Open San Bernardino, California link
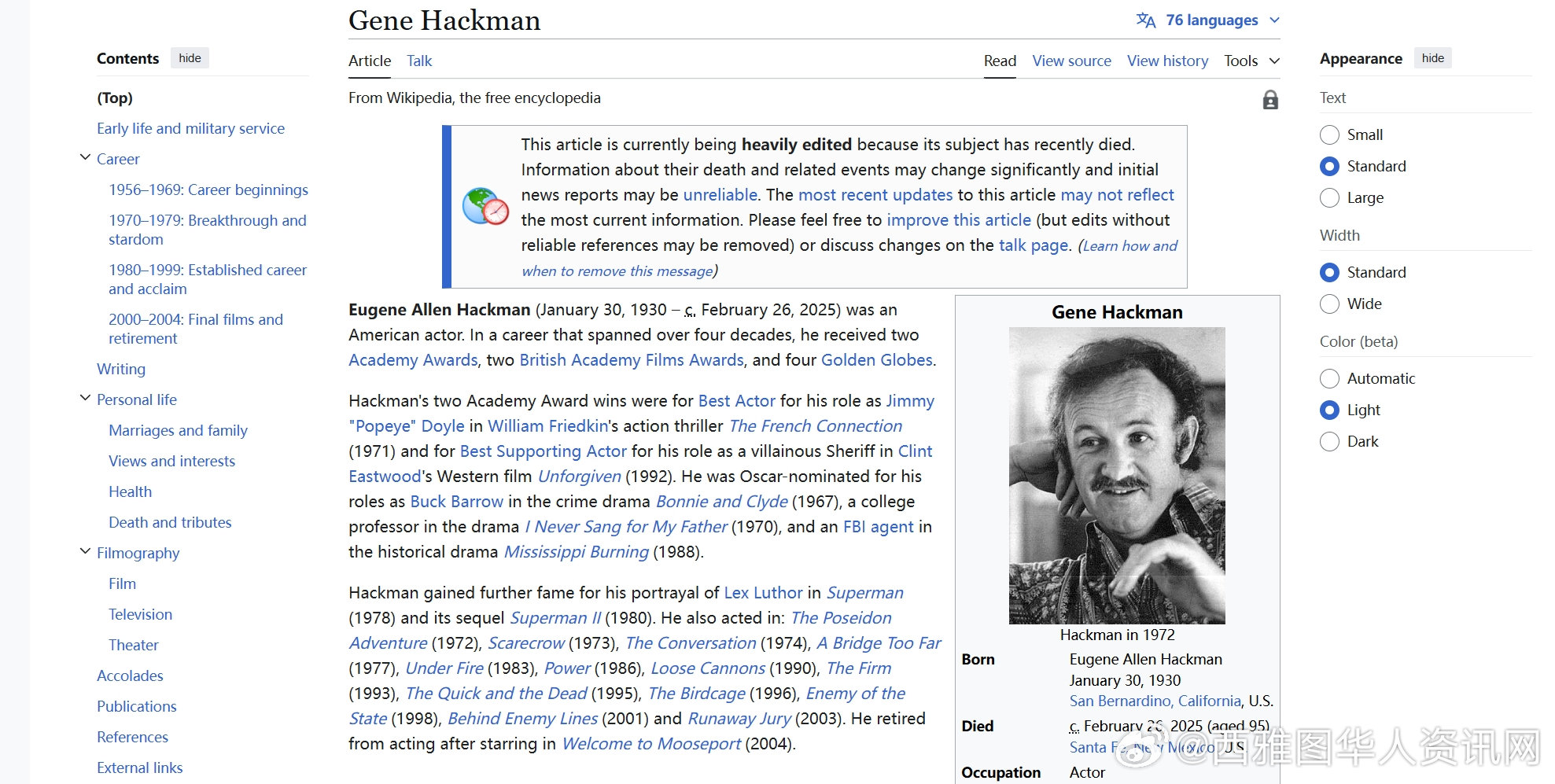 point(1155,701)
